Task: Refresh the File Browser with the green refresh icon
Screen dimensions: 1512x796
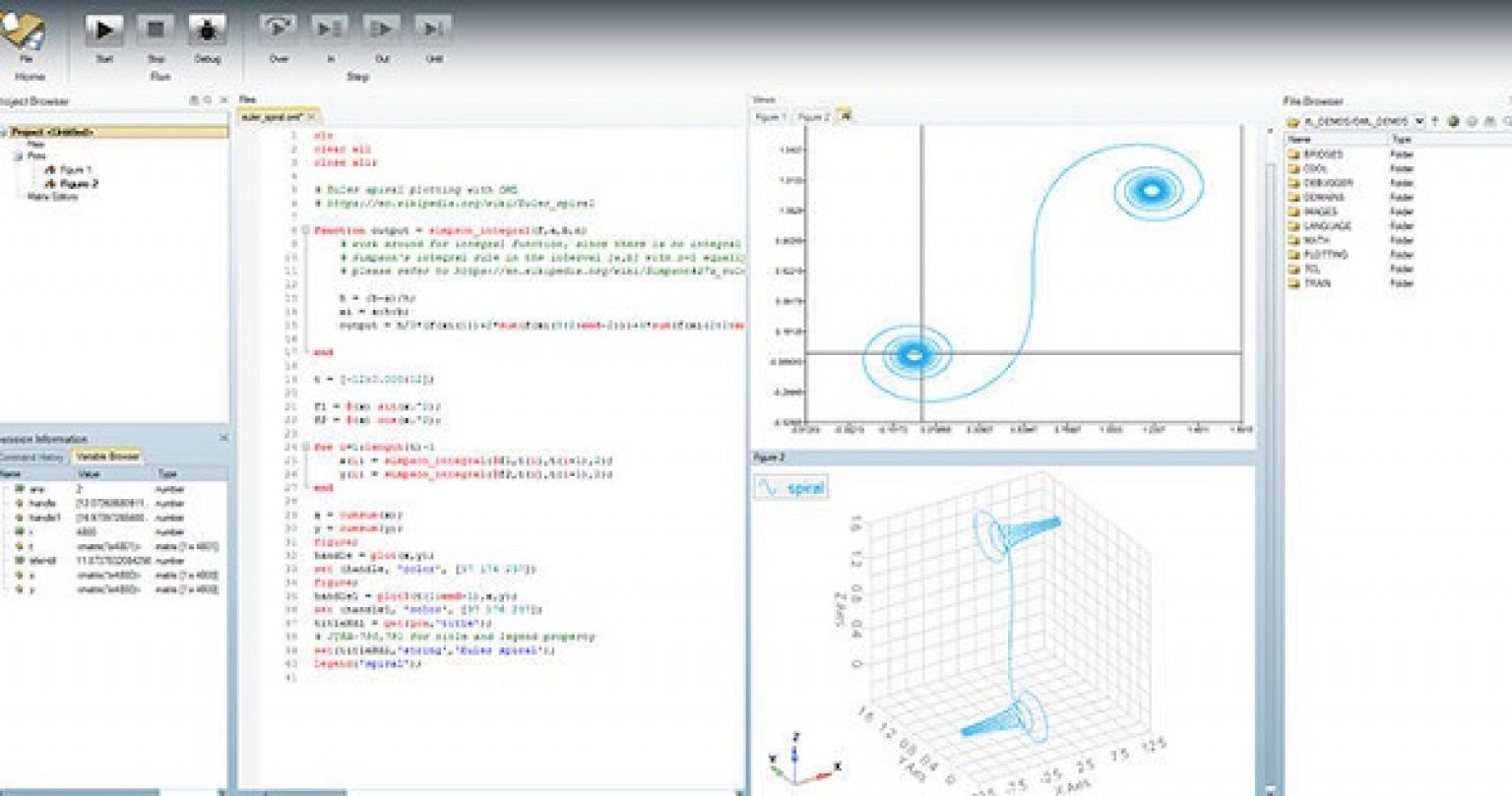Action: (x=1453, y=121)
